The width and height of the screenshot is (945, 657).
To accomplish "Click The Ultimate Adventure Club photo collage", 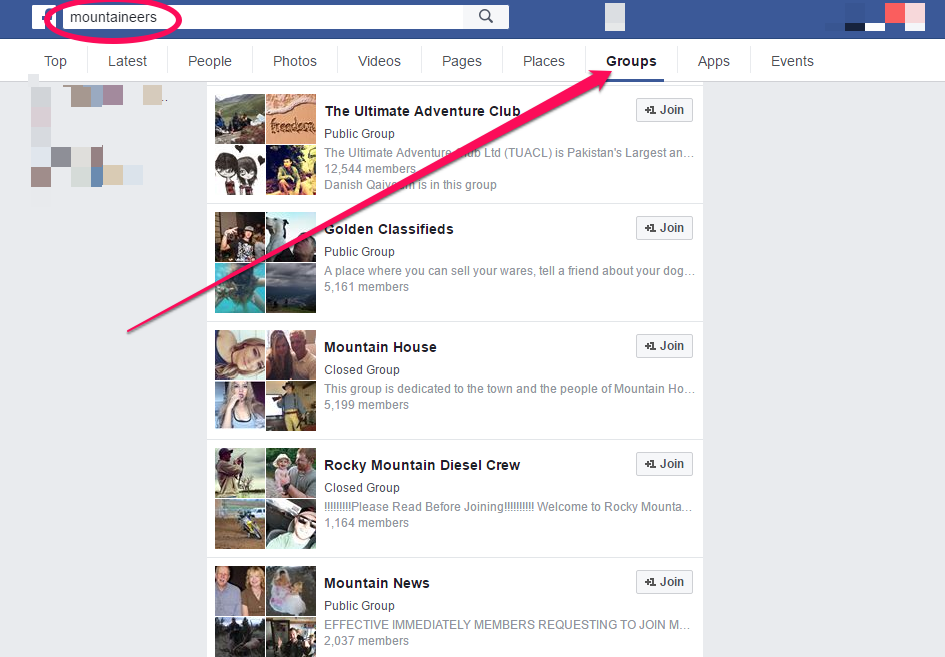I will [265, 144].
